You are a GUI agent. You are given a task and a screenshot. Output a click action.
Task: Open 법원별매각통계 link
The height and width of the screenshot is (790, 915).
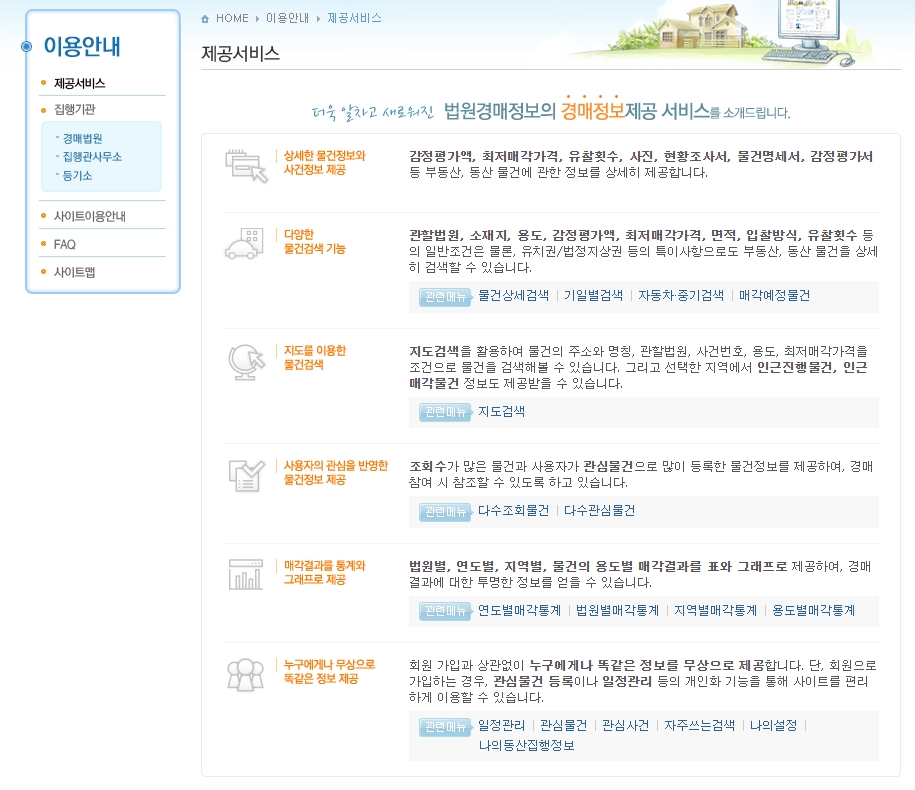617,610
